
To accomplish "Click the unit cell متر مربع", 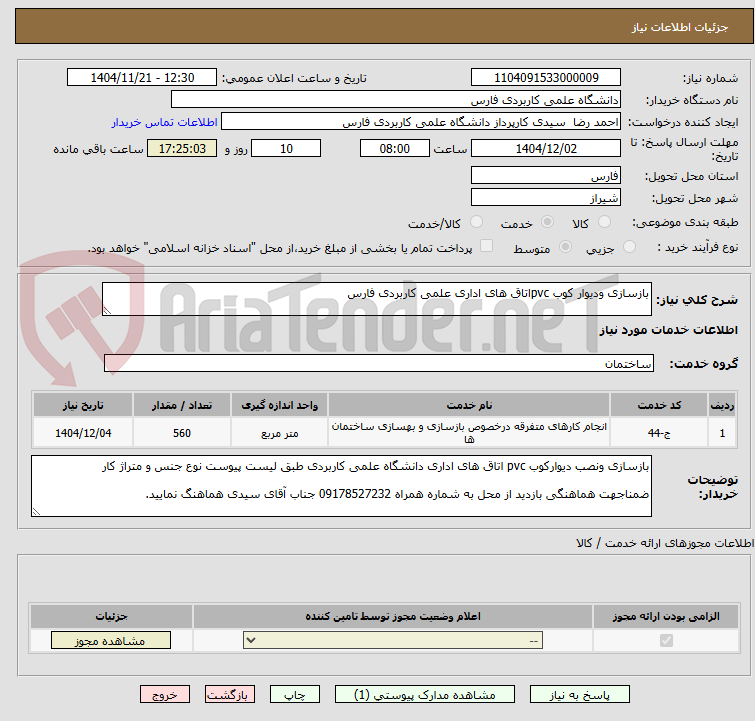I will point(280,433).
